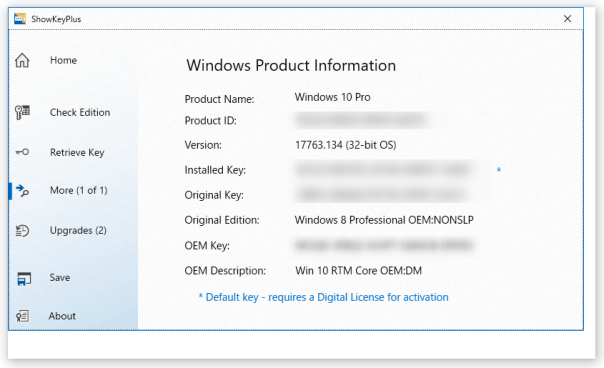Choose Save from the sidebar

60,277
